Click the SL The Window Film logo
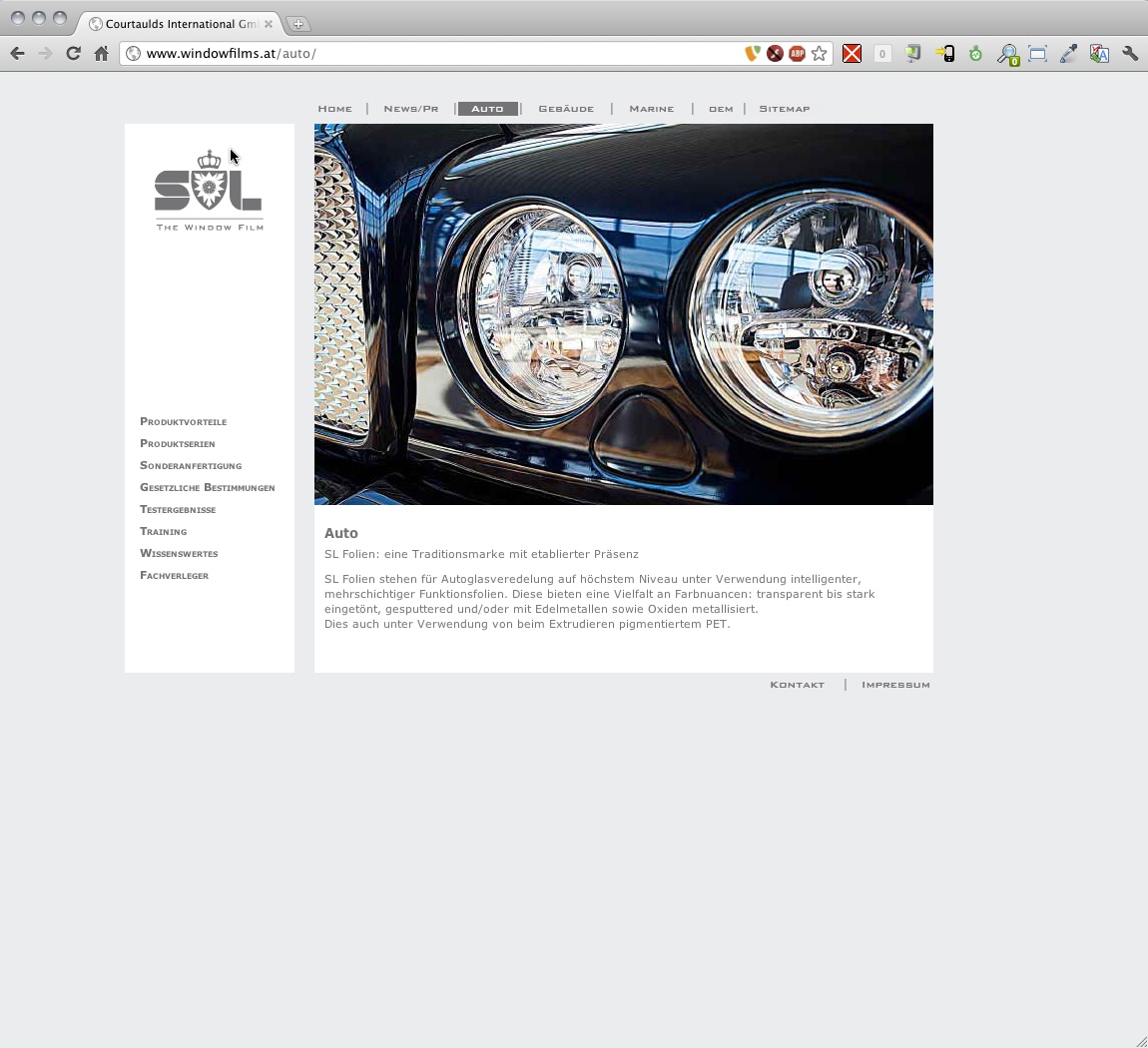 210,191
